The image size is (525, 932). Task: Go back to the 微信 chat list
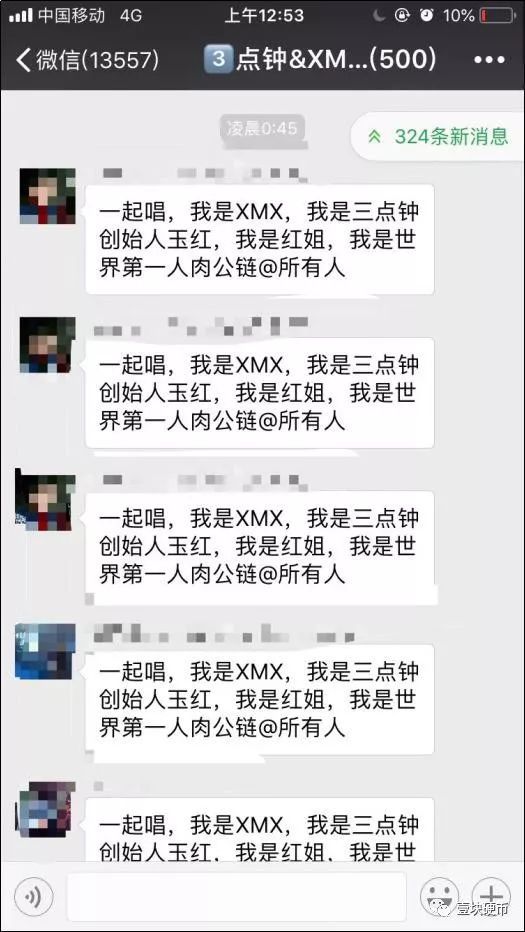[x=87, y=59]
